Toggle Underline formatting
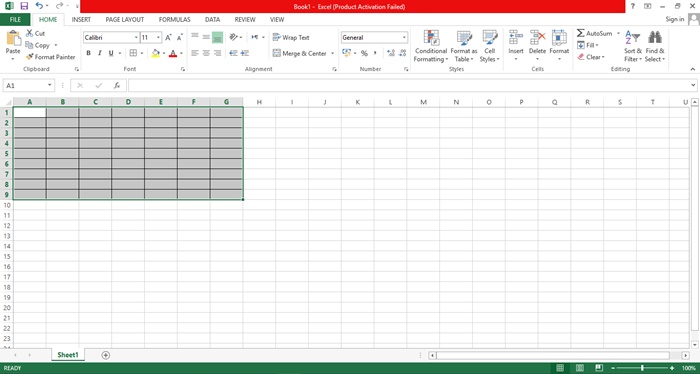The height and width of the screenshot is (374, 700). (111, 53)
